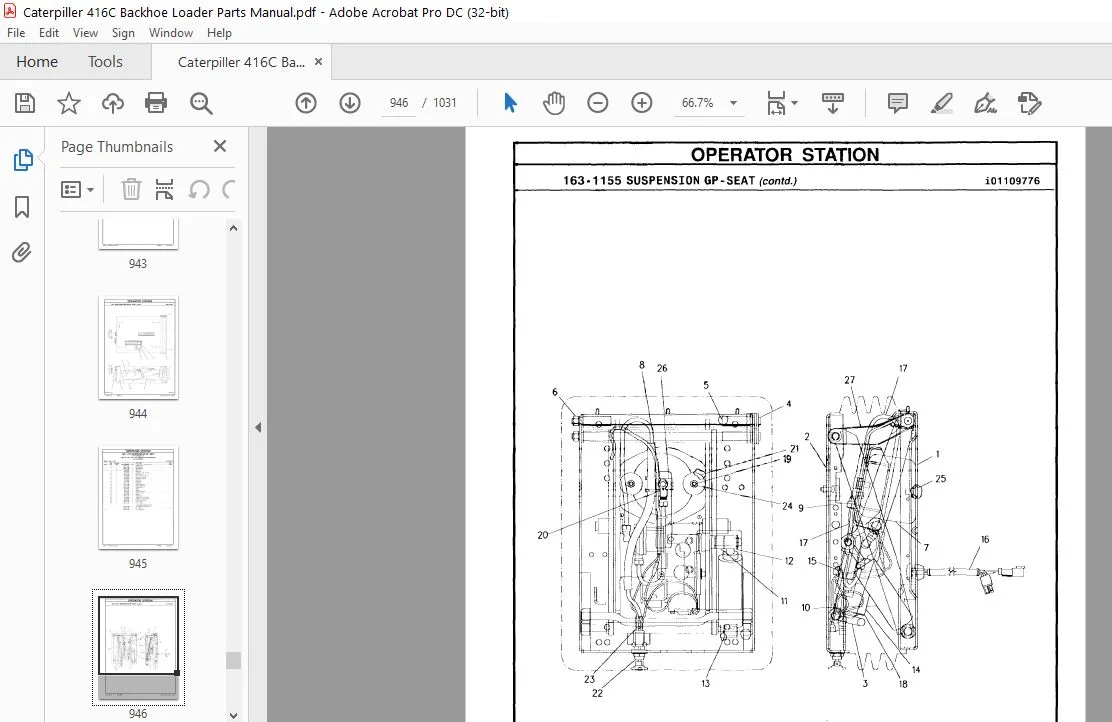Open the Edit menu
Image resolution: width=1112 pixels, height=722 pixels.
(x=49, y=33)
